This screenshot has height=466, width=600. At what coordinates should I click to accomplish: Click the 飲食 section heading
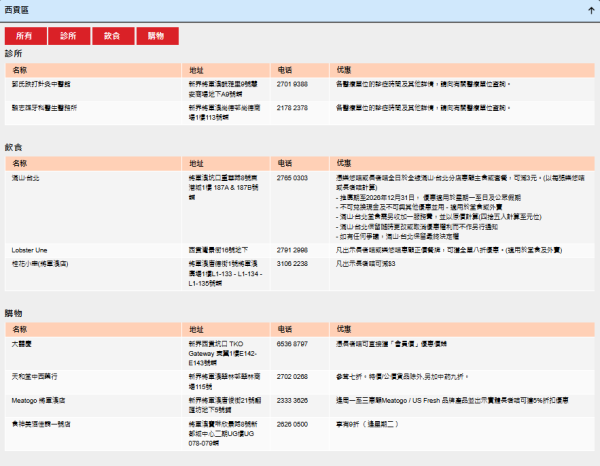tap(13, 147)
